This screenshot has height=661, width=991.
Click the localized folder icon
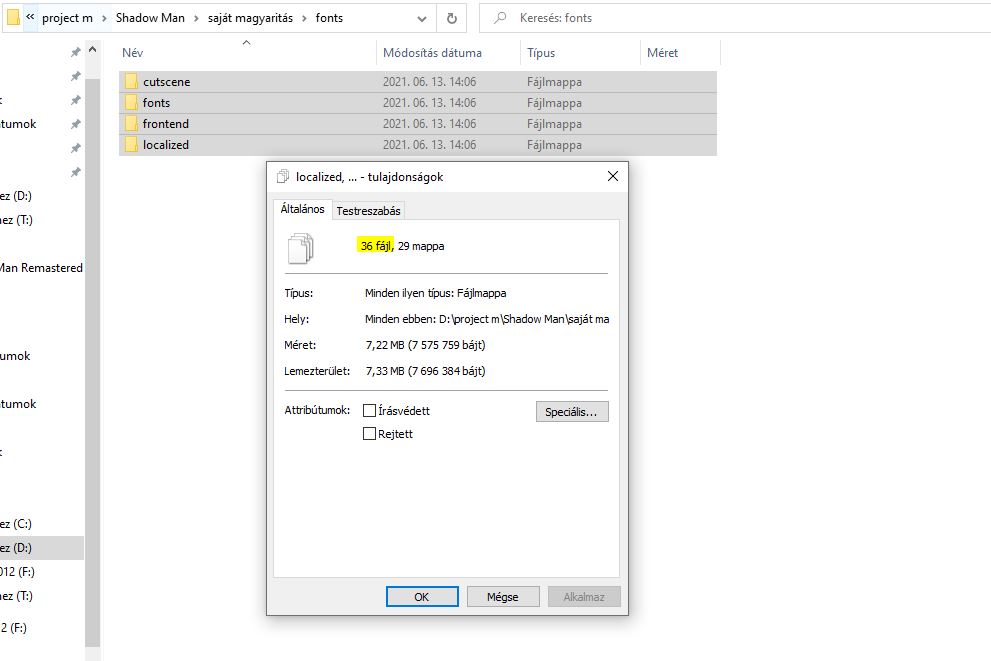pos(130,145)
